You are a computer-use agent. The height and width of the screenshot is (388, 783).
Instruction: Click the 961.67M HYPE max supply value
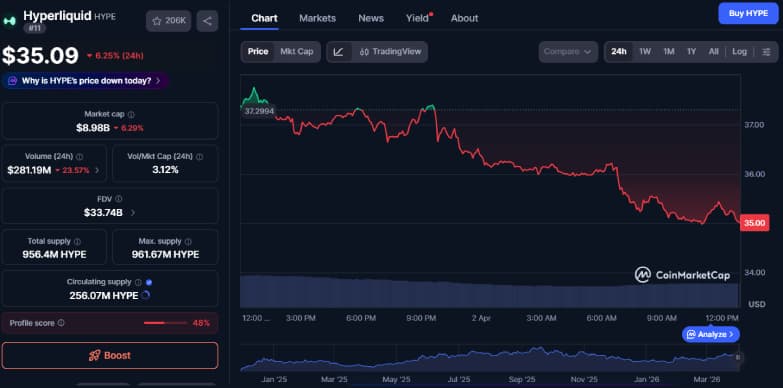point(165,255)
